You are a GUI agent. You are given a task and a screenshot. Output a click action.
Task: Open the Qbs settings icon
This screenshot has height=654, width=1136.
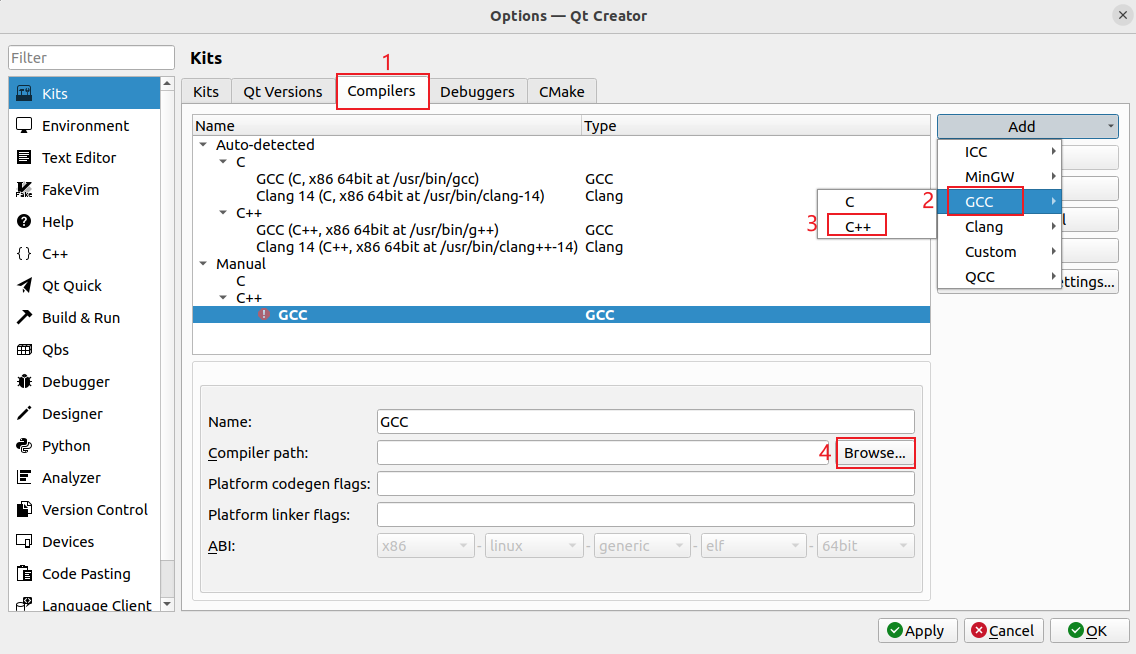24,350
